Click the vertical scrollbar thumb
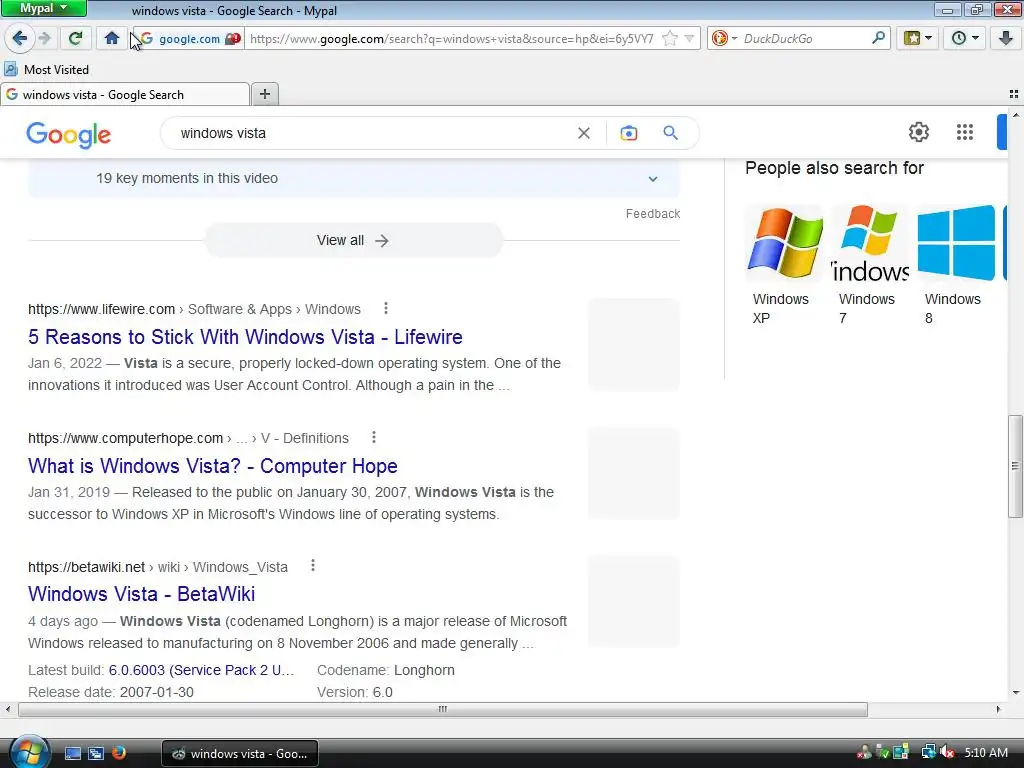The image size is (1024, 768). coord(1015,466)
